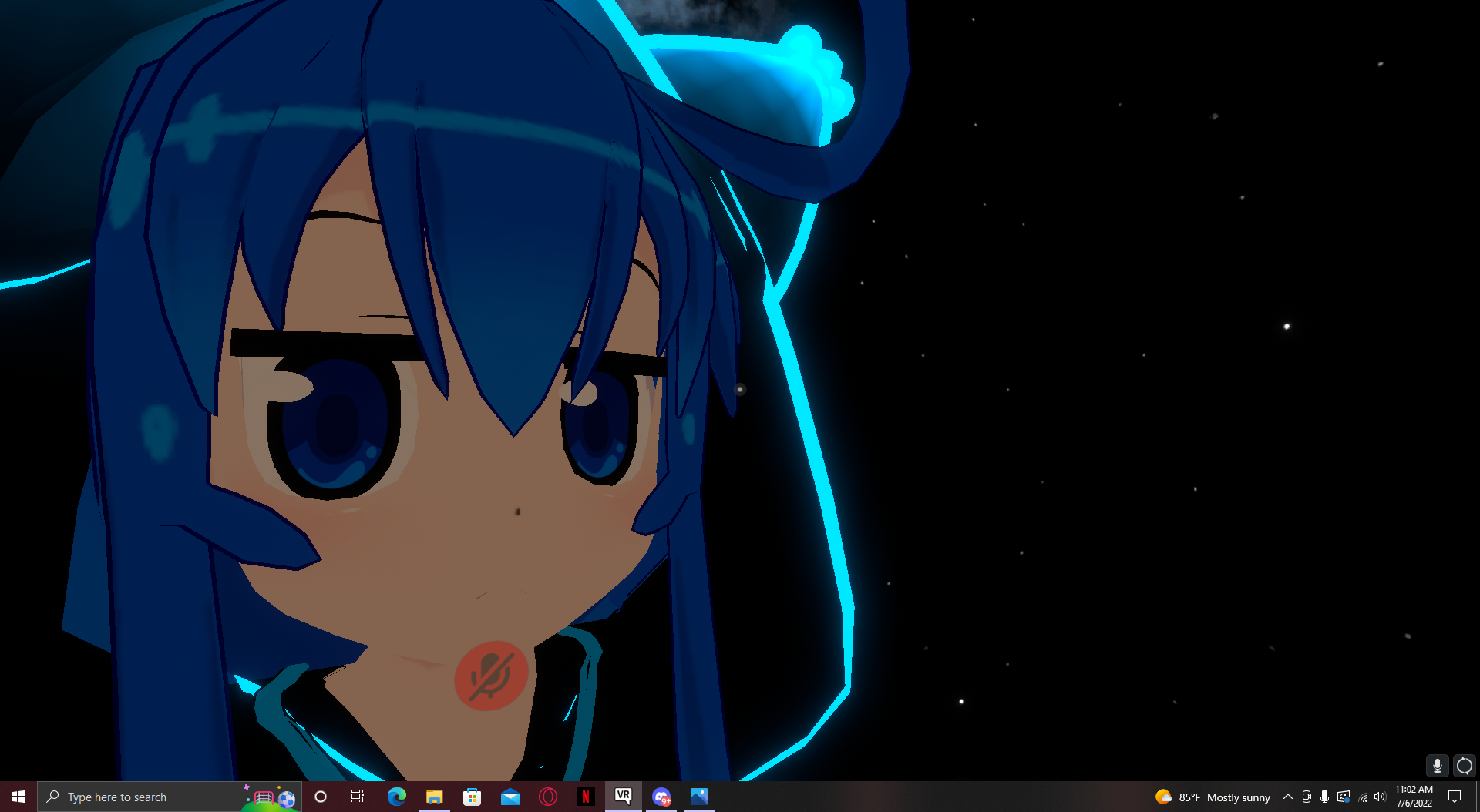Expand the hidden system tray icons
Image resolution: width=1480 pixels, height=812 pixels.
point(1287,797)
